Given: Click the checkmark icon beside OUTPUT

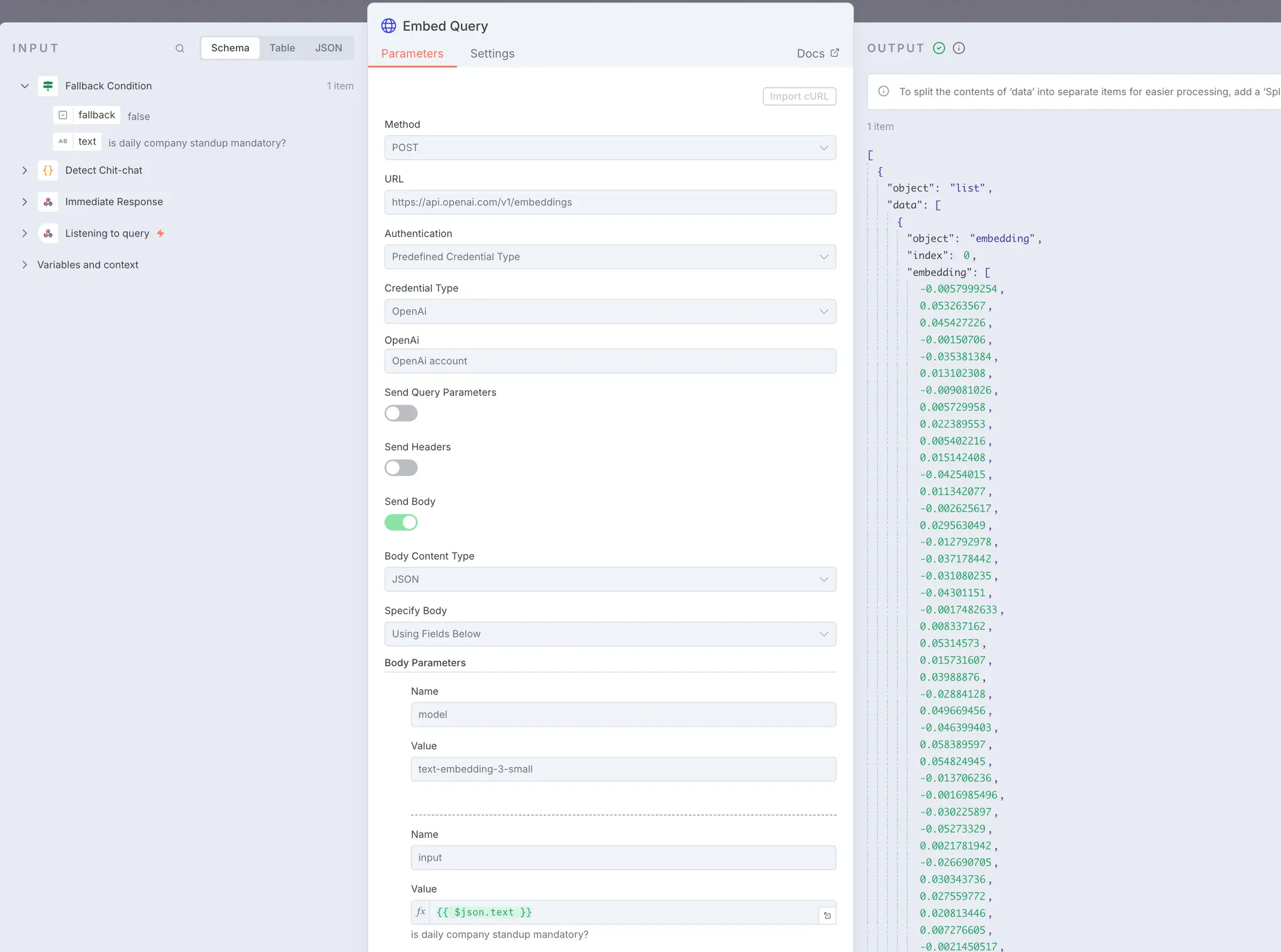Looking at the screenshot, I should click(x=938, y=48).
